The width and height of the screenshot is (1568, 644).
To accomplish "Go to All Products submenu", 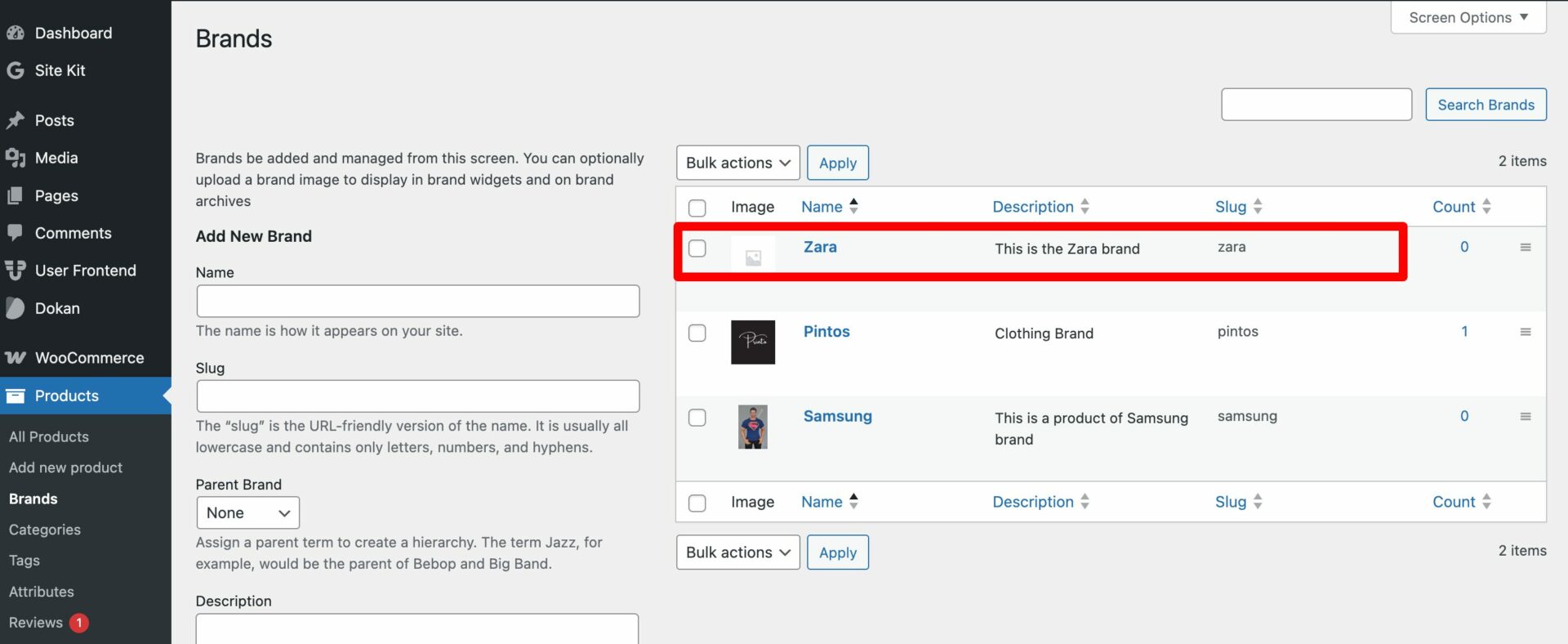I will point(49,436).
